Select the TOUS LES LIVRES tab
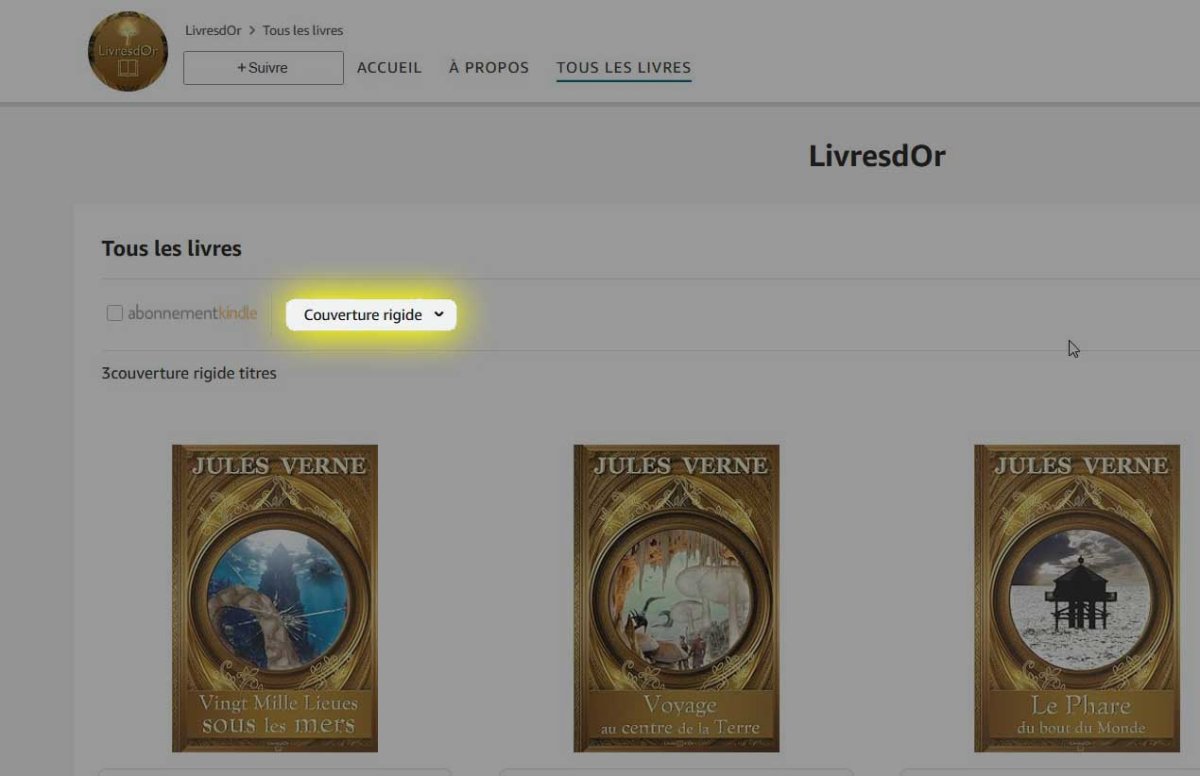The image size is (1200, 776). click(624, 68)
